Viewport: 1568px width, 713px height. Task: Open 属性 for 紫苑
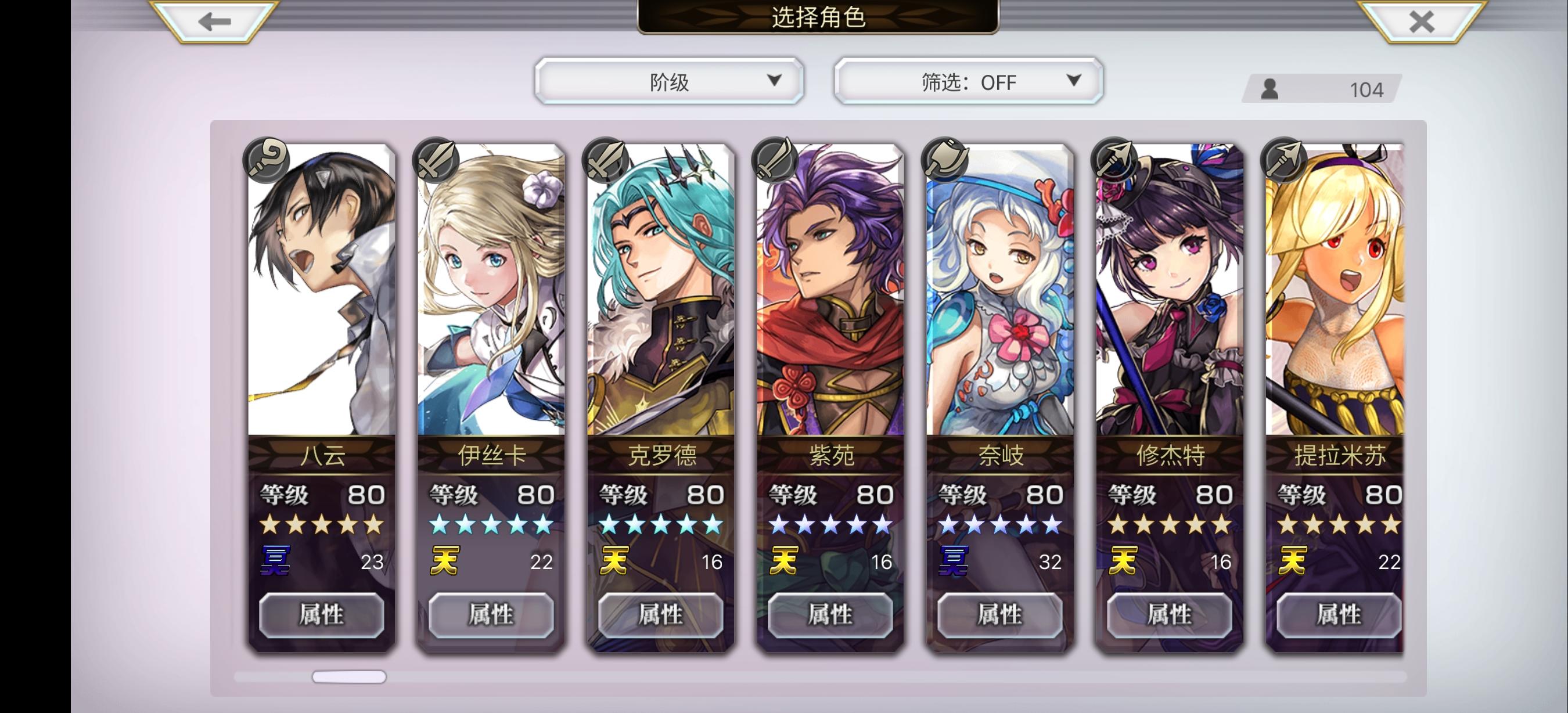tap(830, 614)
